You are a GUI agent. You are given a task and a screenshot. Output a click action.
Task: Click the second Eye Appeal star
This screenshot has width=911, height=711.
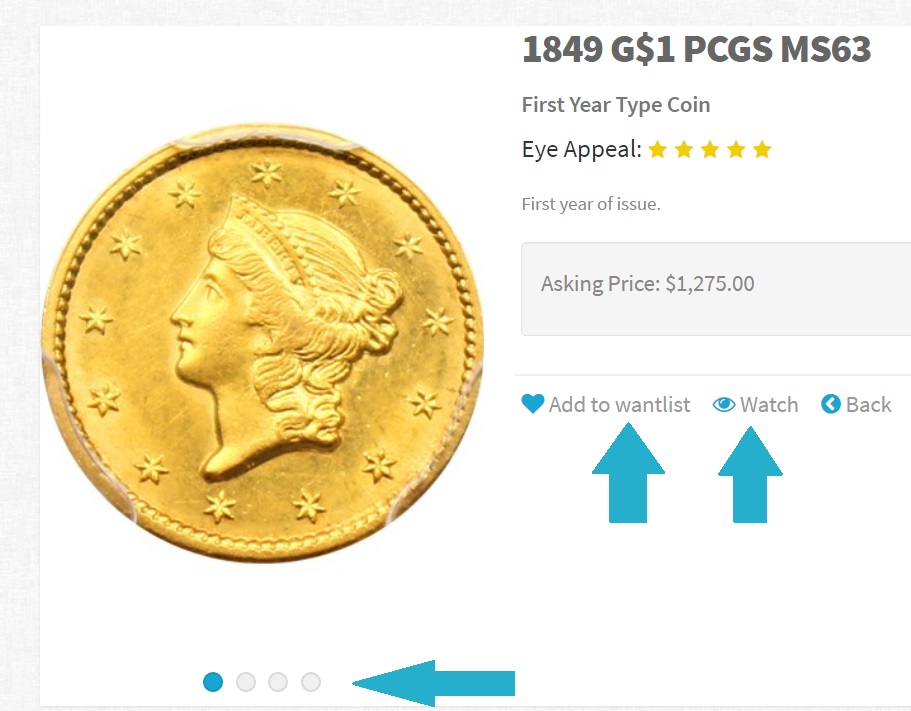684,149
